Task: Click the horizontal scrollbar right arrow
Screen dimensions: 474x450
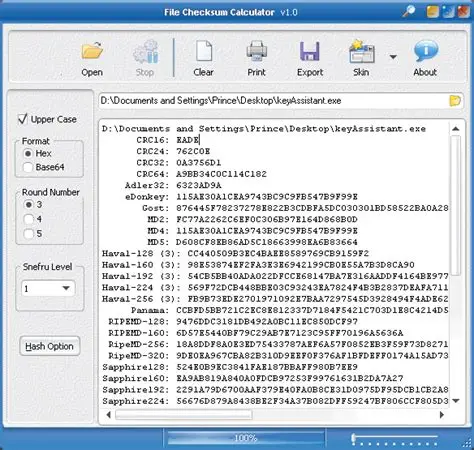Action: (x=442, y=415)
